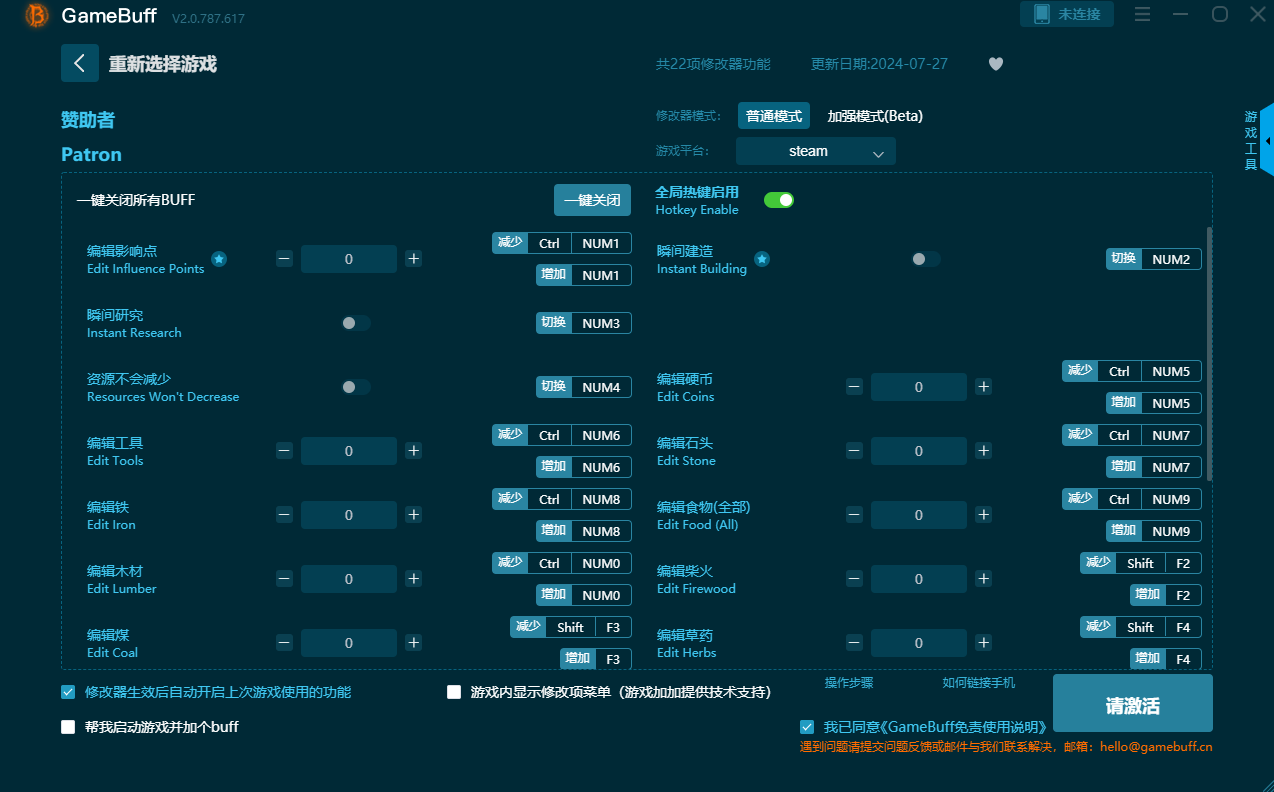Screen dimensions: 1274x792
Task: Click the one-key close all BUFF button
Action: (x=592, y=200)
